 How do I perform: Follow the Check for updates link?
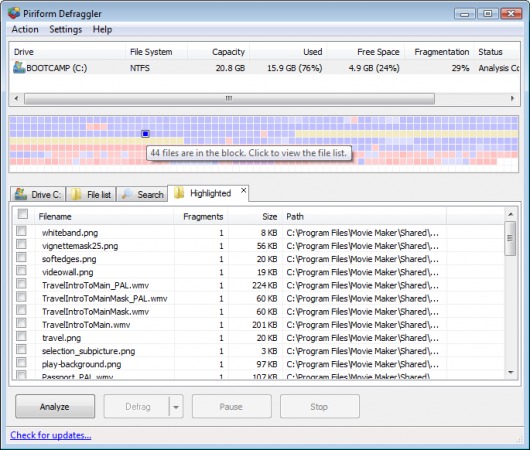click(51, 435)
